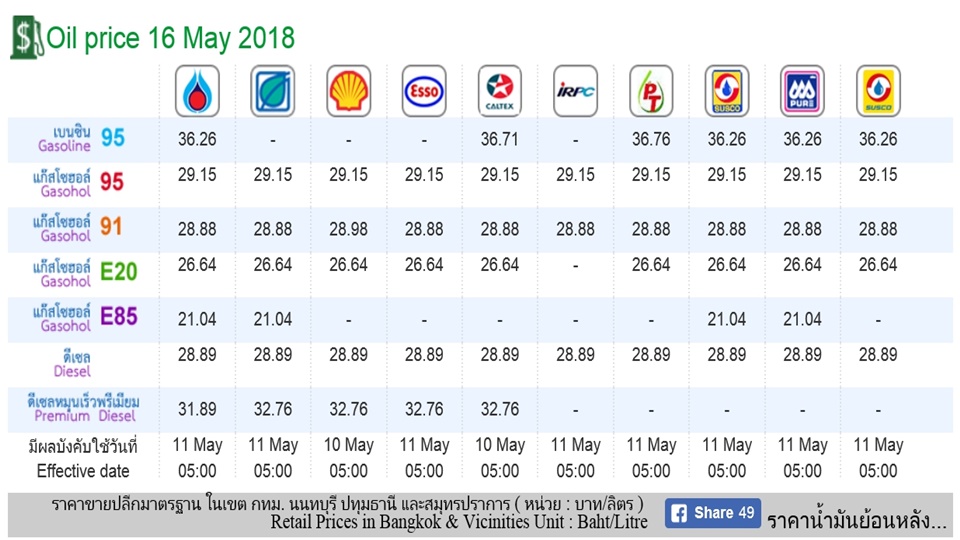Click the 'Oil price 16 May 2018' heading
The width and height of the screenshot is (960, 540).
(x=171, y=38)
